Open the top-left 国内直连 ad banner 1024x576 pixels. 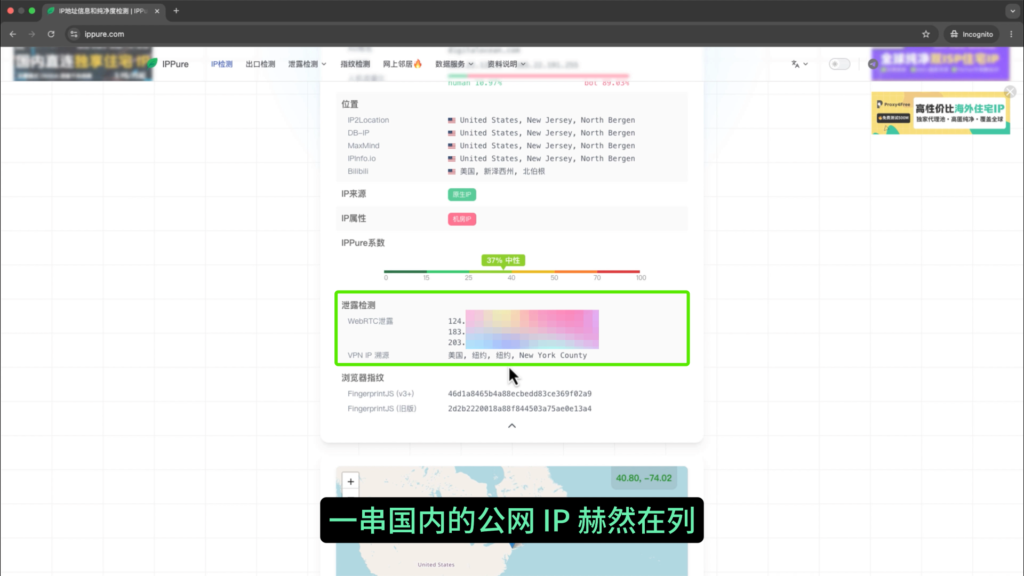[x=83, y=64]
